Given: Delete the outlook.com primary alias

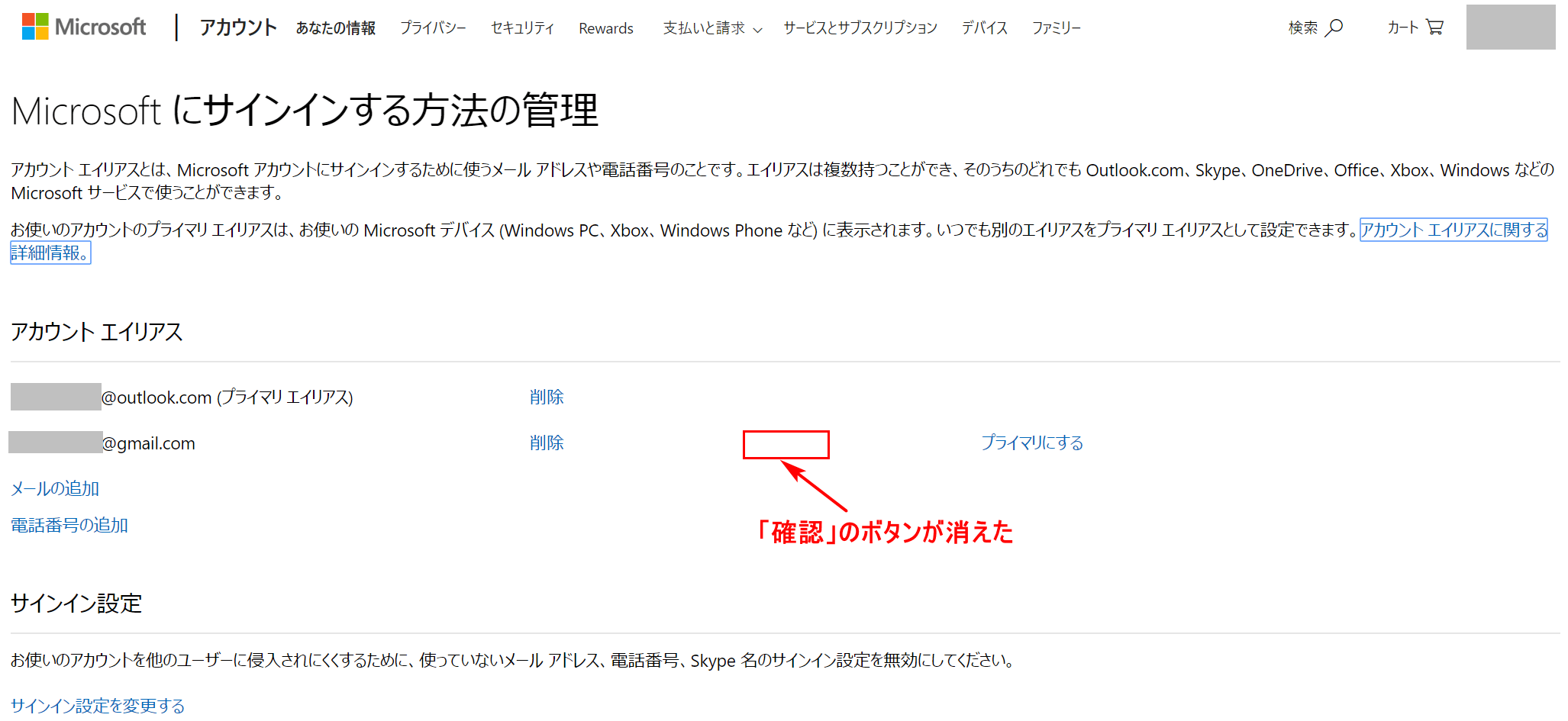Looking at the screenshot, I should pyautogui.click(x=547, y=397).
